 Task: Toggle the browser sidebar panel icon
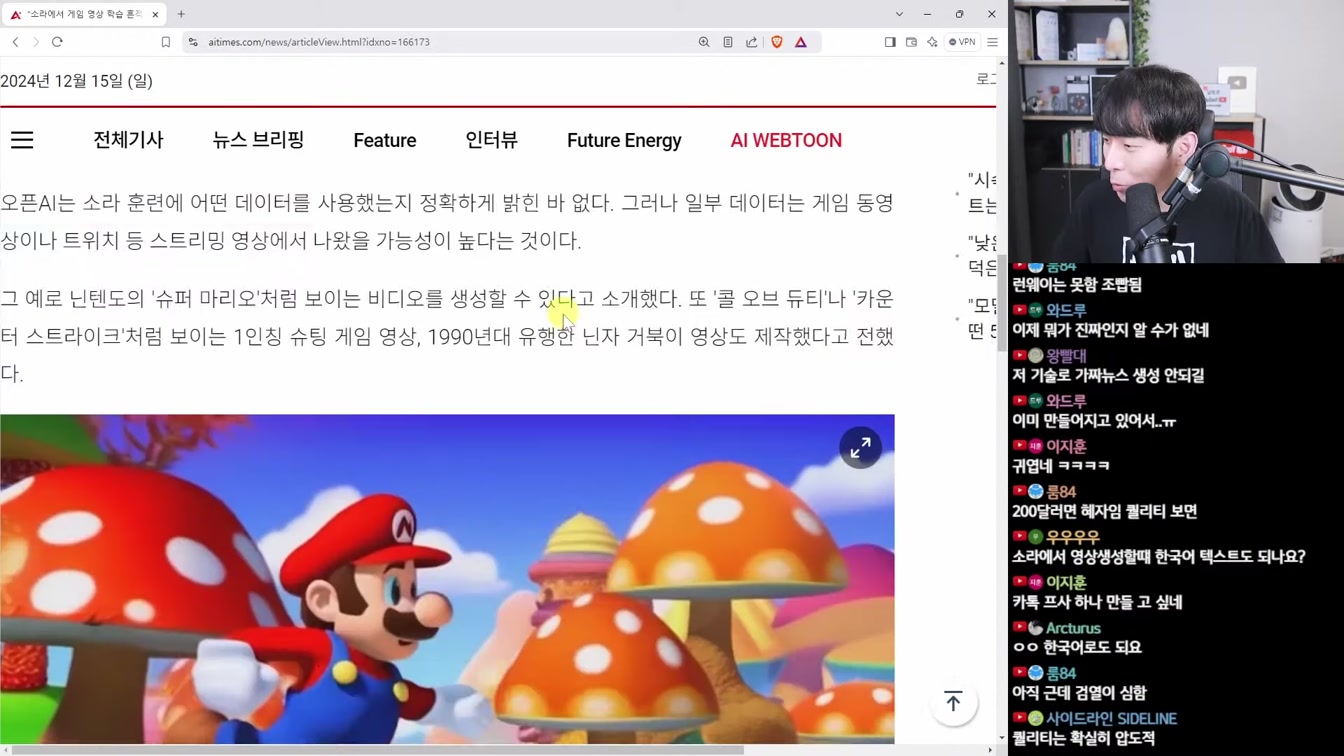(890, 42)
